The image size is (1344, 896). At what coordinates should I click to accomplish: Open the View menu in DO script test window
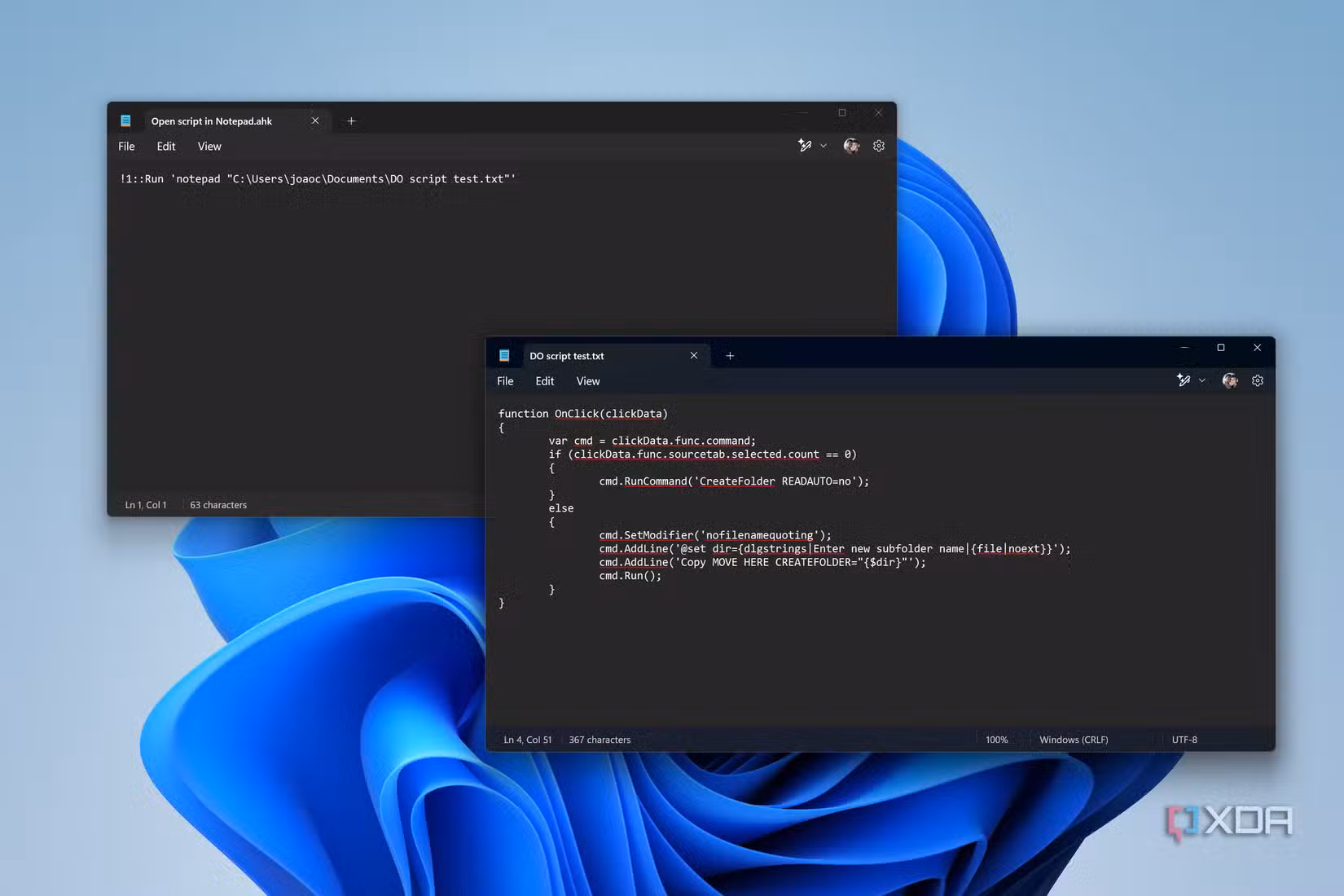pos(588,381)
